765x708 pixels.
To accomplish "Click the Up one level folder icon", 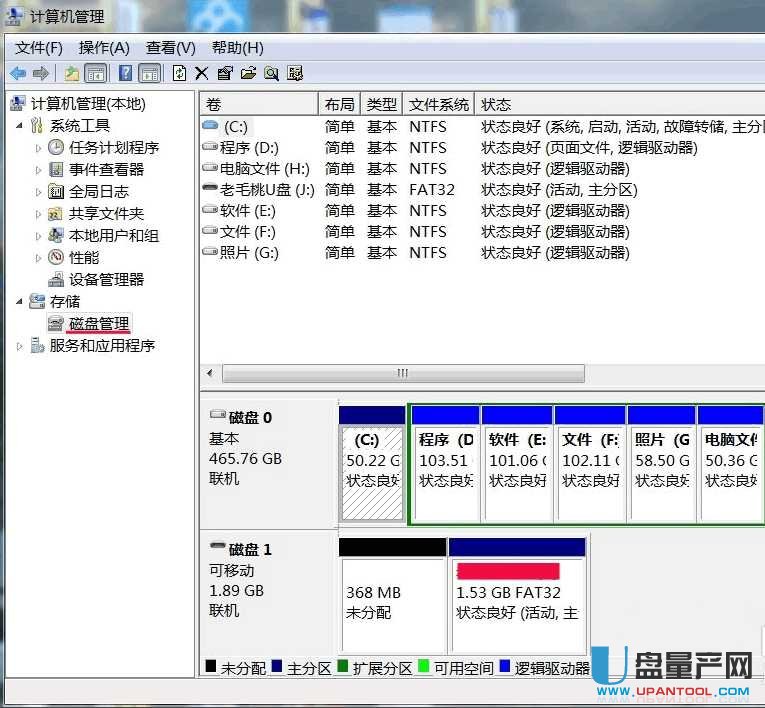I will [72, 73].
